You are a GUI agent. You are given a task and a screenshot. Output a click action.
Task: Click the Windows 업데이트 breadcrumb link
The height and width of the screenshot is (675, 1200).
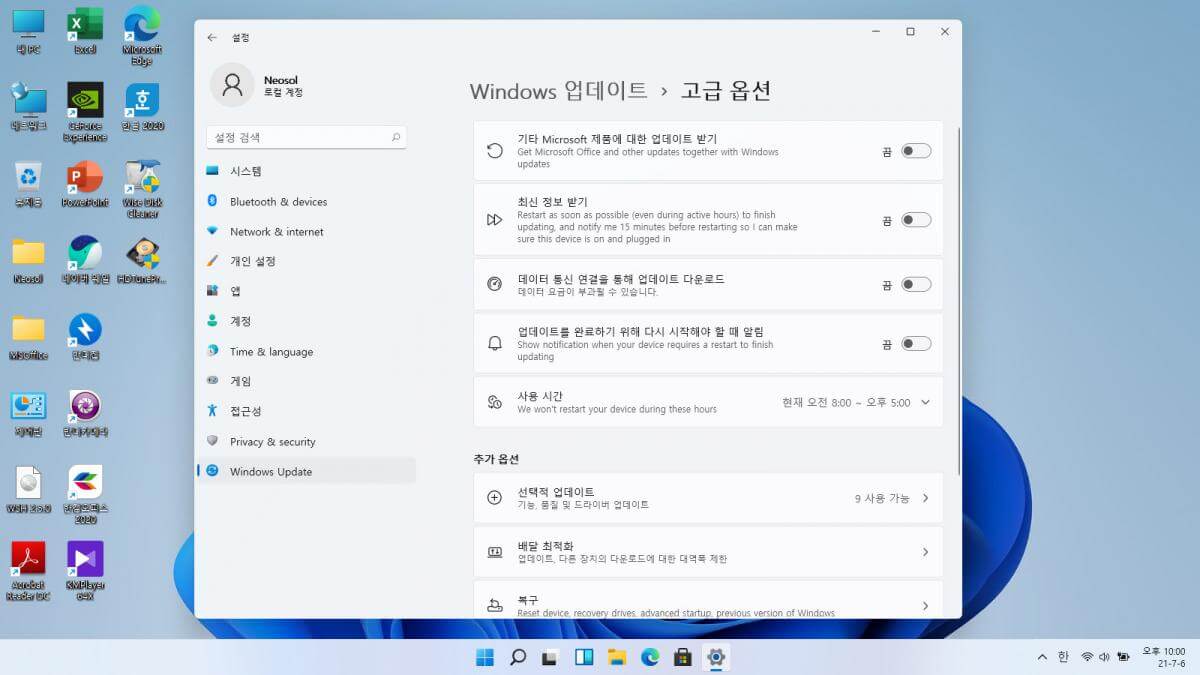click(x=558, y=91)
